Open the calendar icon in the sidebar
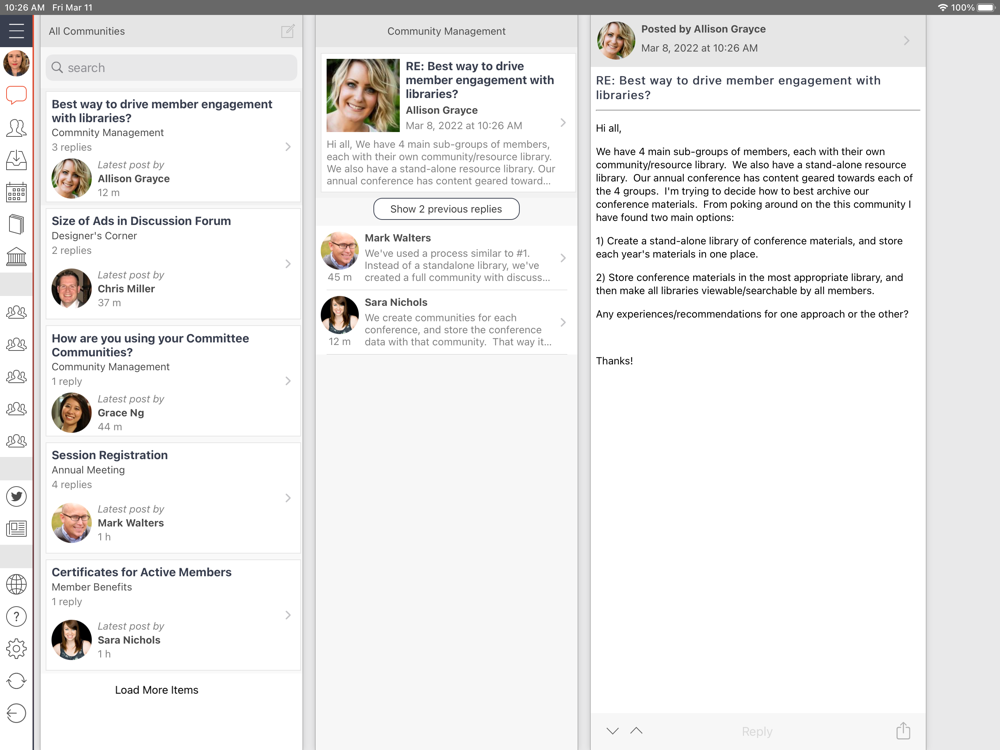Image resolution: width=1000 pixels, height=750 pixels. pyautogui.click(x=16, y=193)
